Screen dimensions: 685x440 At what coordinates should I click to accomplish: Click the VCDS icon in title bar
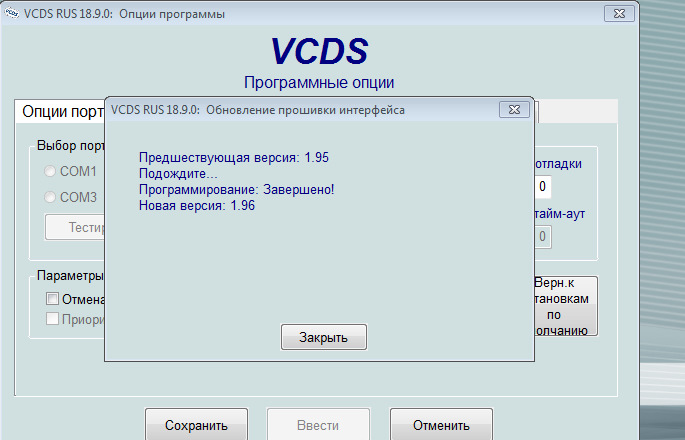[x=12, y=14]
